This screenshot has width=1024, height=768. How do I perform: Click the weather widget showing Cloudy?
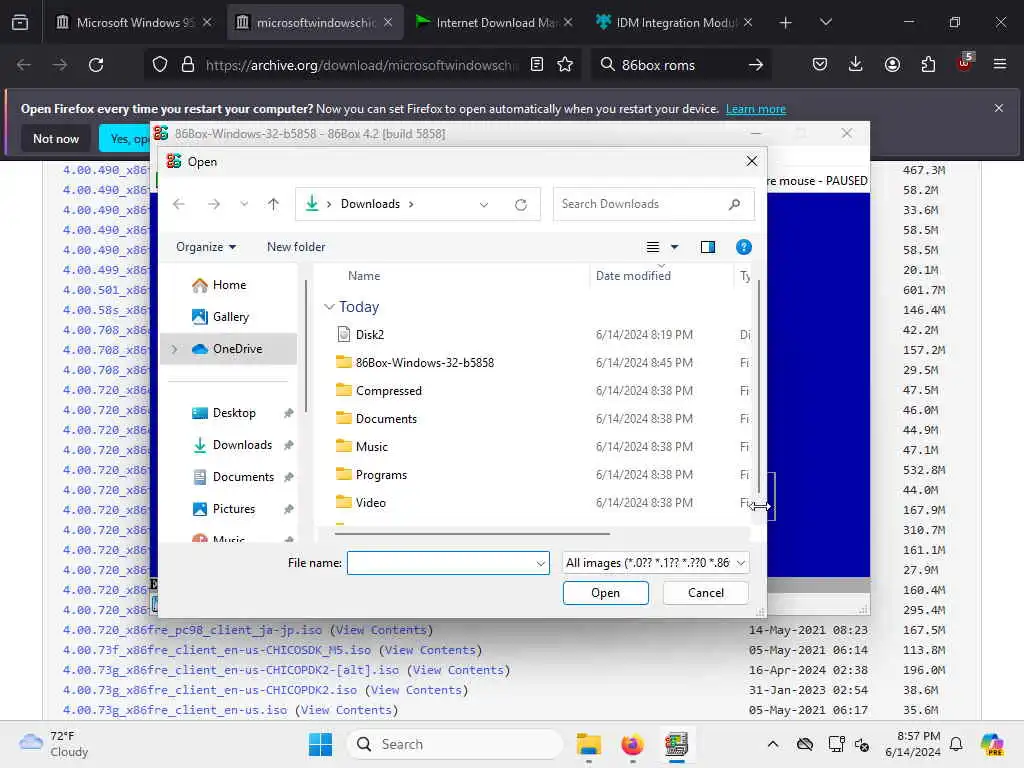pyautogui.click(x=54, y=744)
